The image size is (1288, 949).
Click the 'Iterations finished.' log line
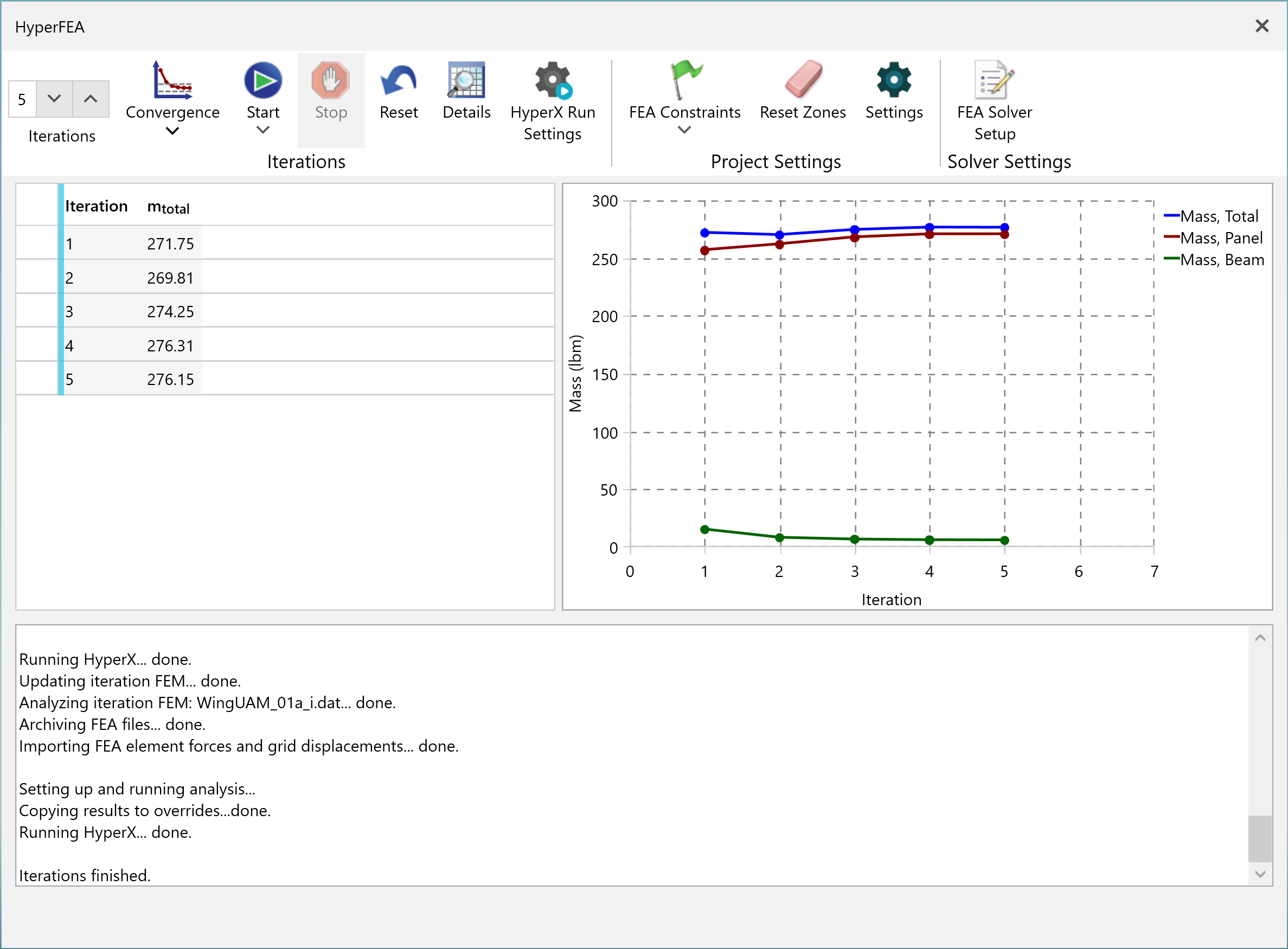[85, 875]
